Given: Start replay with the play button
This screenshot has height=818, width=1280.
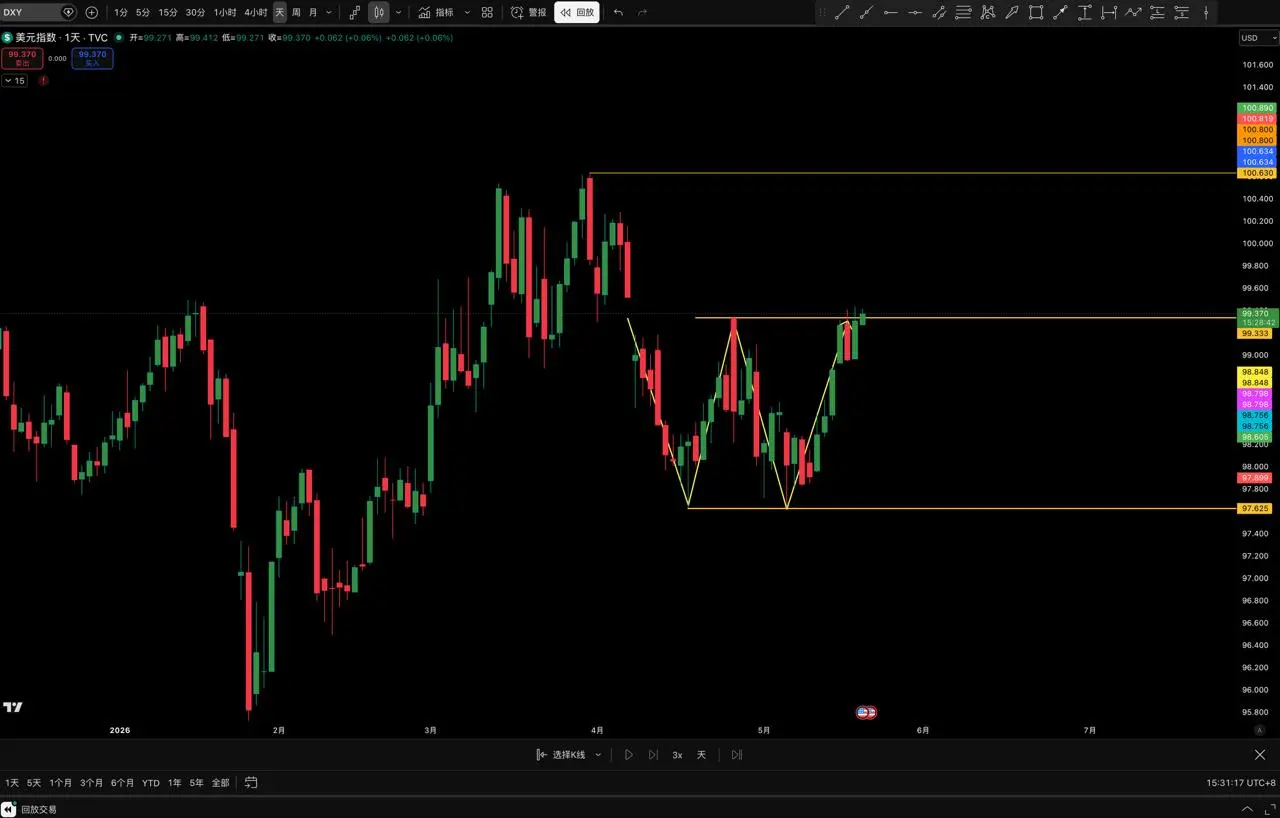Looking at the screenshot, I should pyautogui.click(x=629, y=755).
